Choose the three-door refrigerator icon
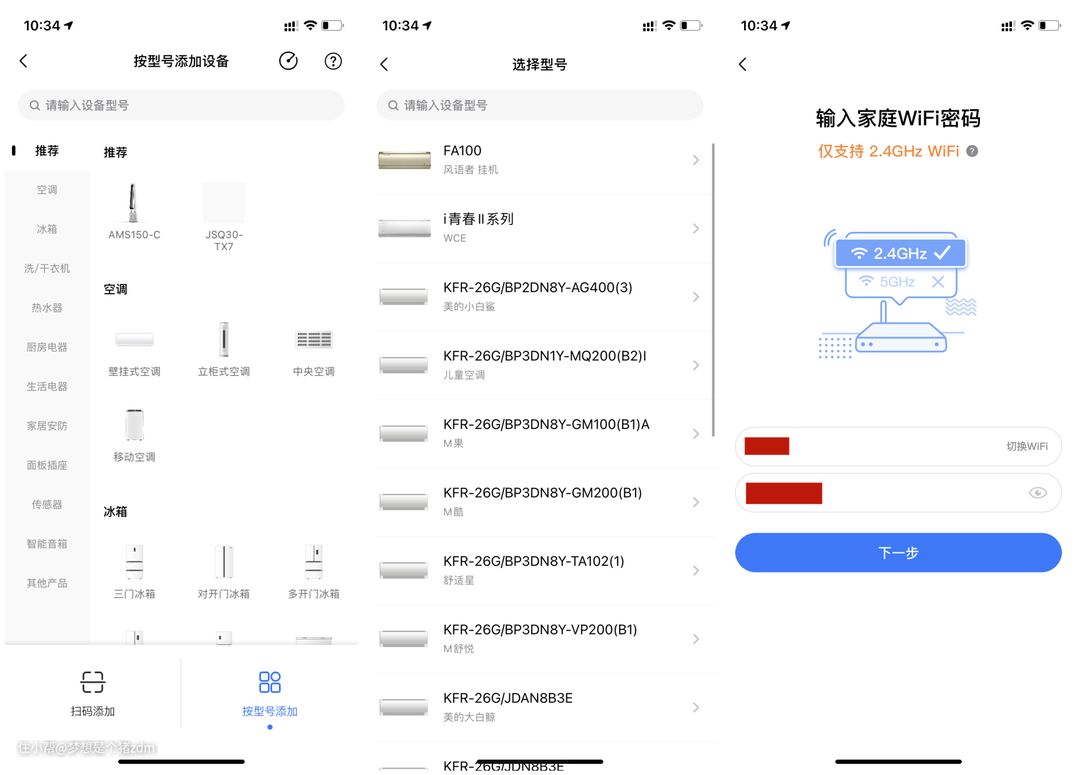Viewport: 1080px width, 775px height. point(134,562)
